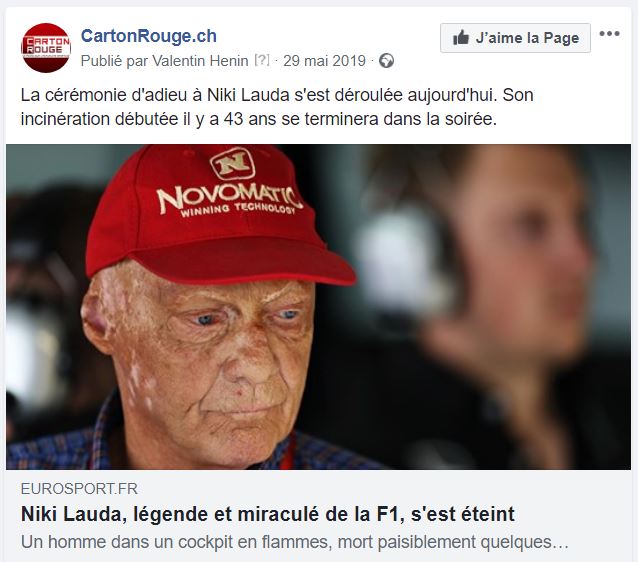Click the EUROSPORT.FR source domain

coord(79,488)
